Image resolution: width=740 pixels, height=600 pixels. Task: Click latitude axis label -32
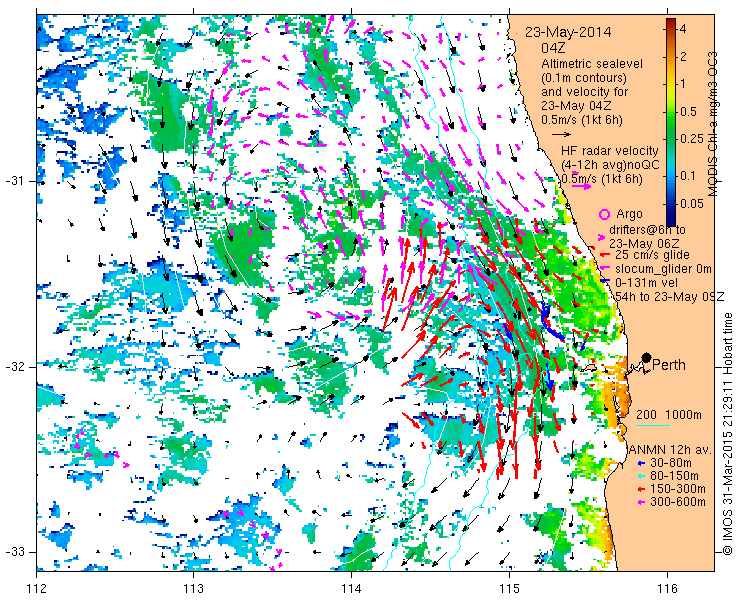tap(15, 367)
